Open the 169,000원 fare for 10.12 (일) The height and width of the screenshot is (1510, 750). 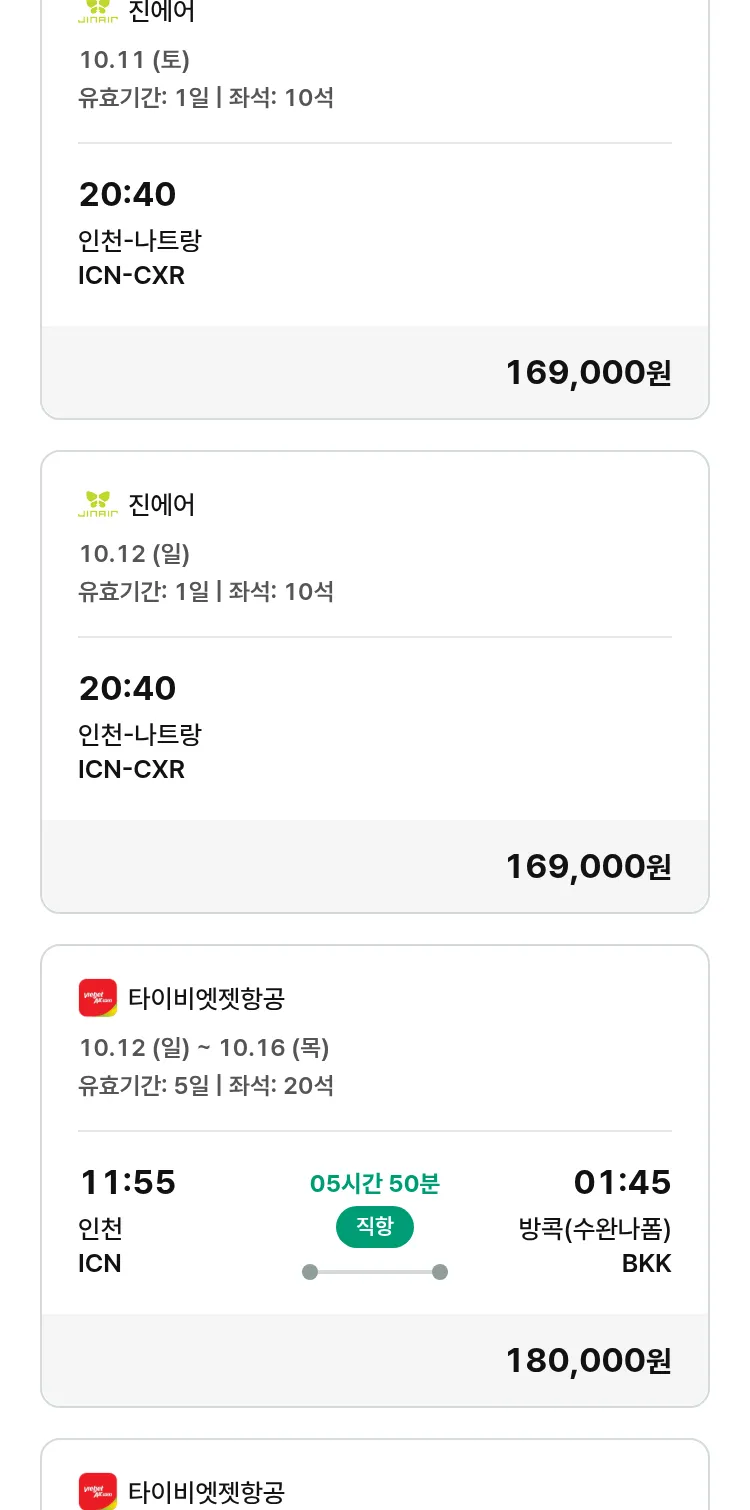pyautogui.click(x=588, y=867)
